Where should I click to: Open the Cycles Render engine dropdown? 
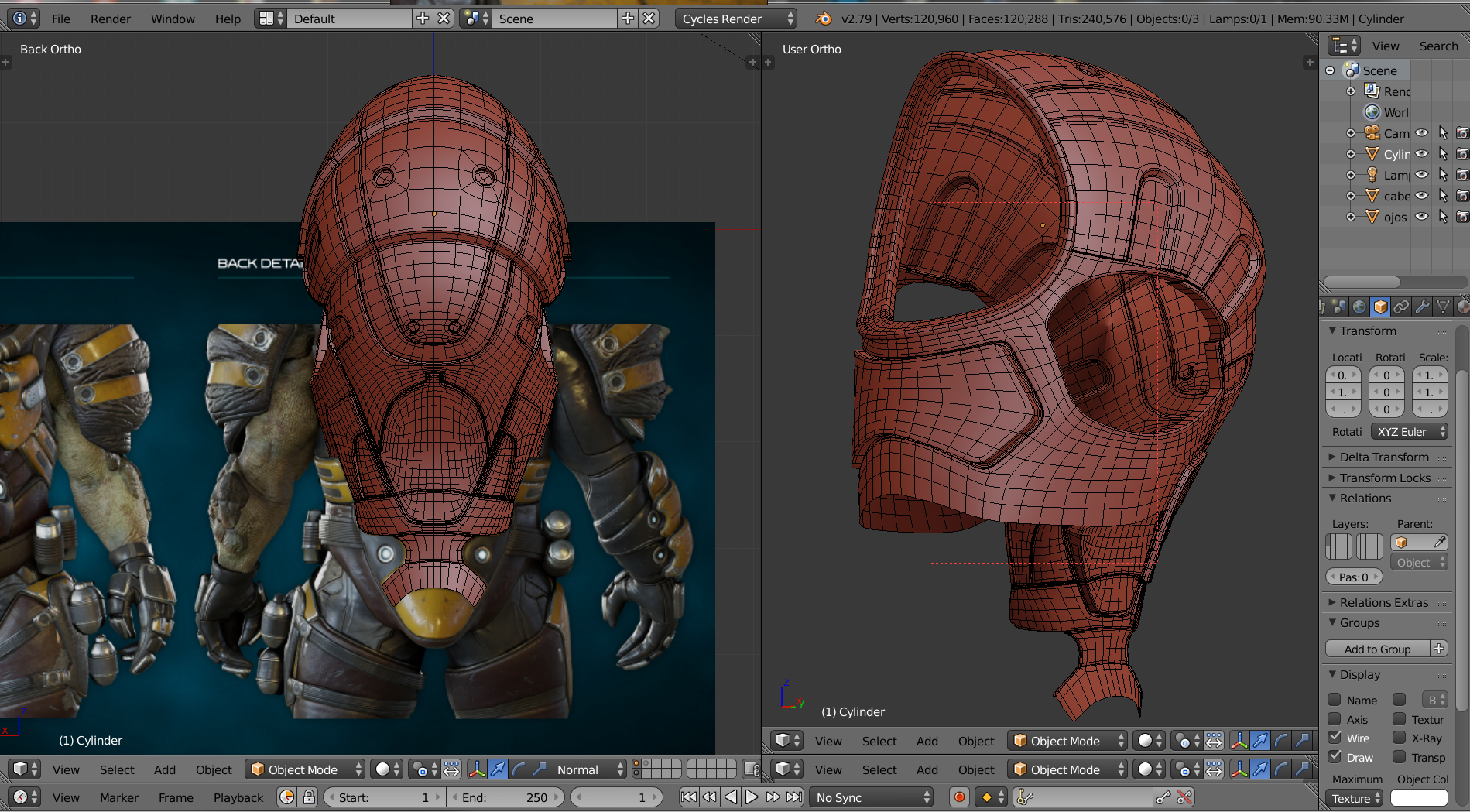click(736, 19)
